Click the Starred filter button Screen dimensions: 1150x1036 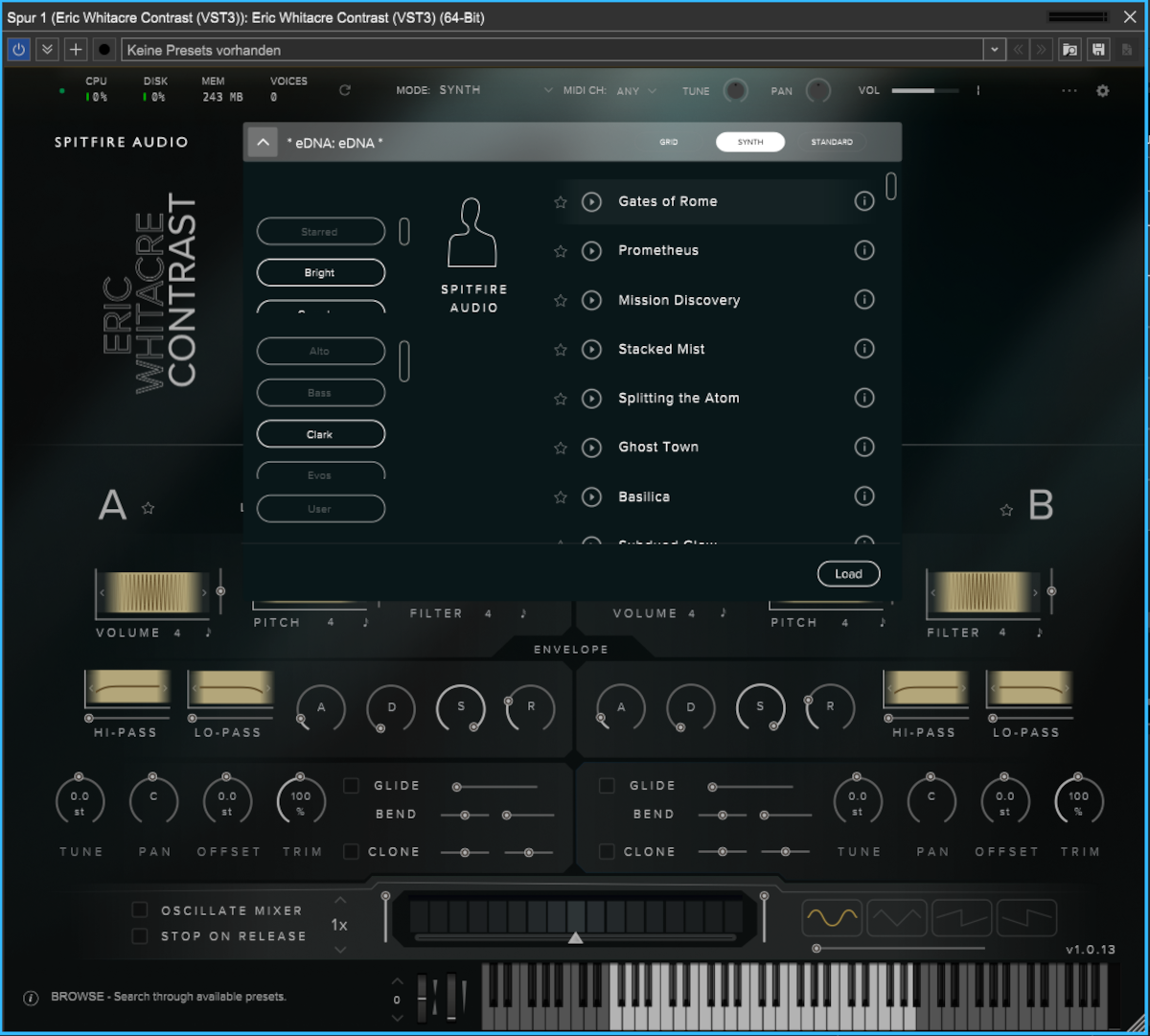click(321, 232)
